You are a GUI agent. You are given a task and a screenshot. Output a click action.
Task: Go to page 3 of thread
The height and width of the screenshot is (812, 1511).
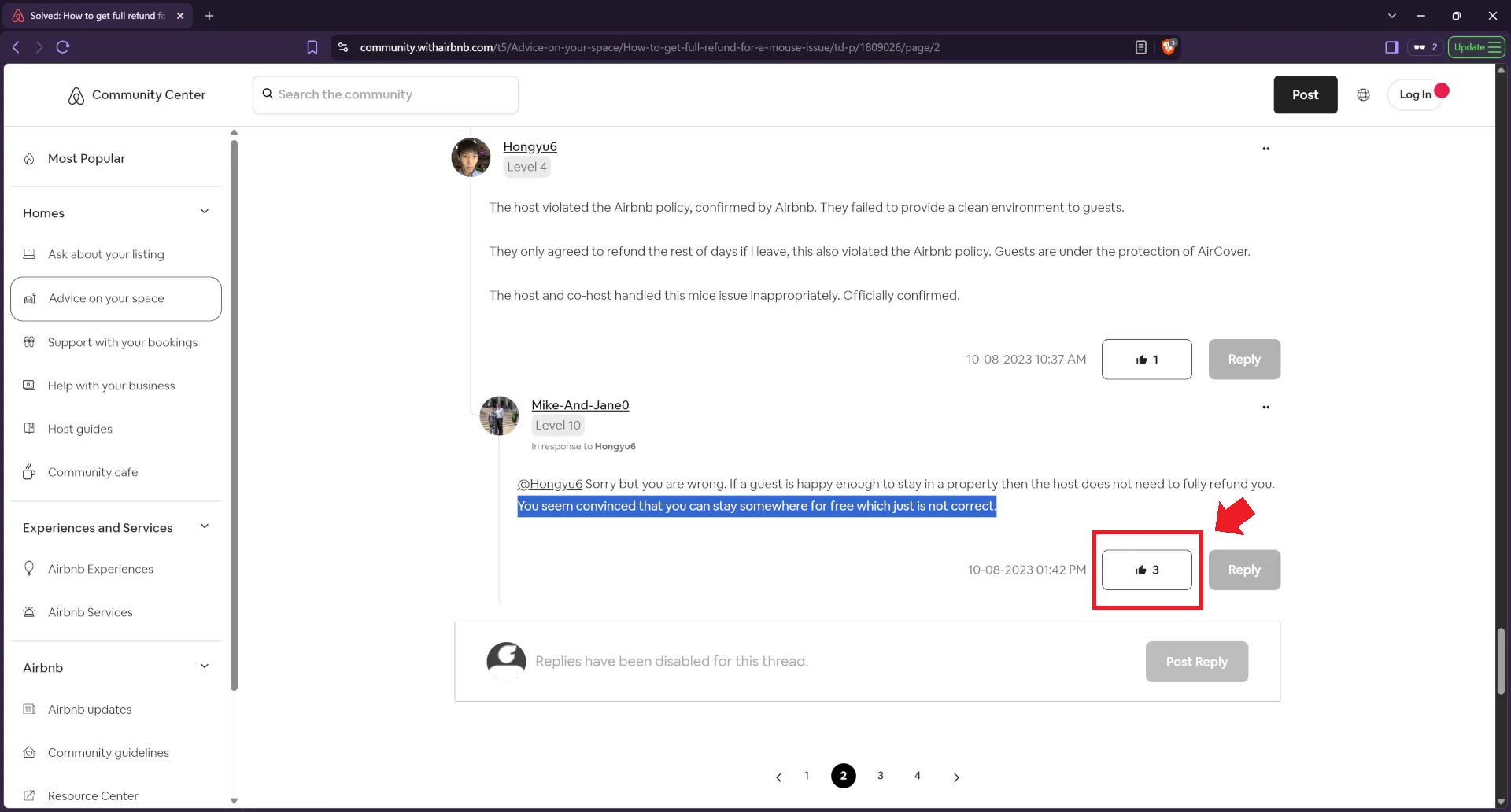[881, 776]
